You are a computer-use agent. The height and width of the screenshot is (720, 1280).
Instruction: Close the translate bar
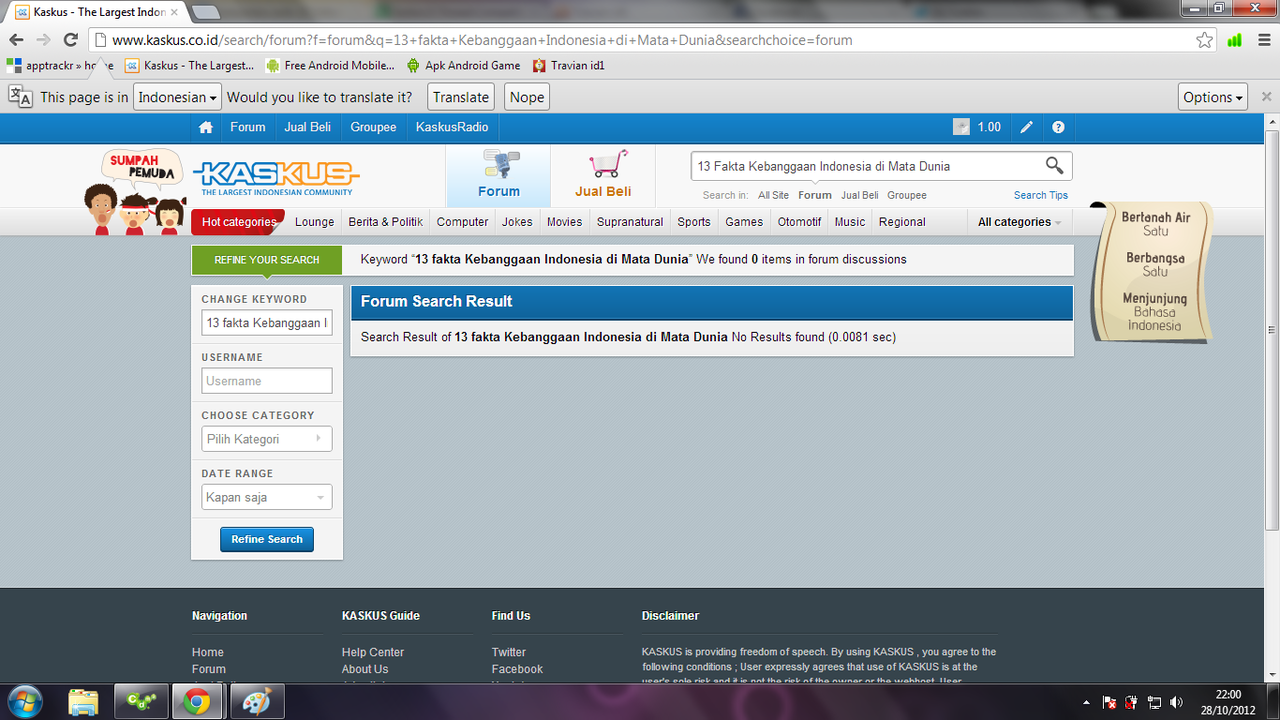tap(1266, 97)
